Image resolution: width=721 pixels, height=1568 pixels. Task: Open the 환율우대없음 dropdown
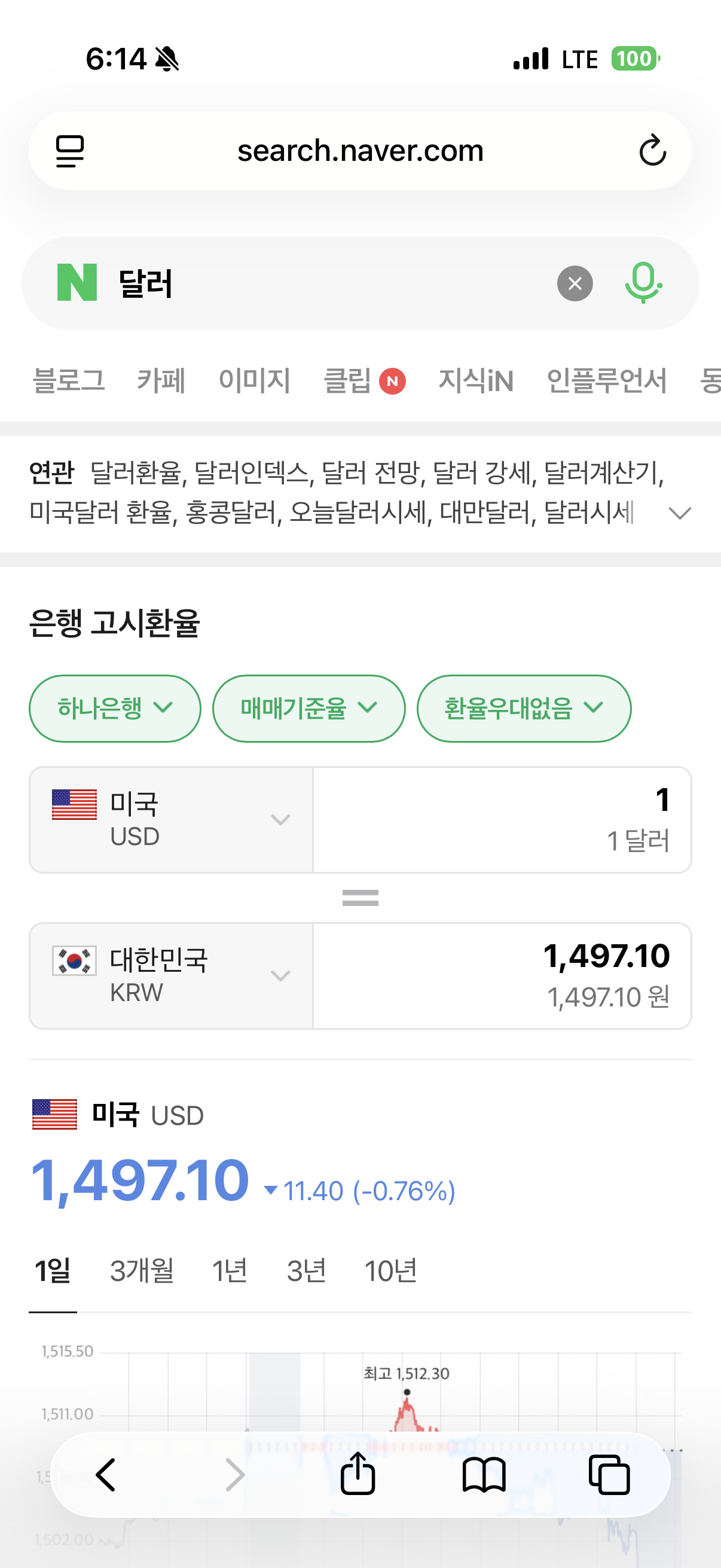pyautogui.click(x=523, y=709)
